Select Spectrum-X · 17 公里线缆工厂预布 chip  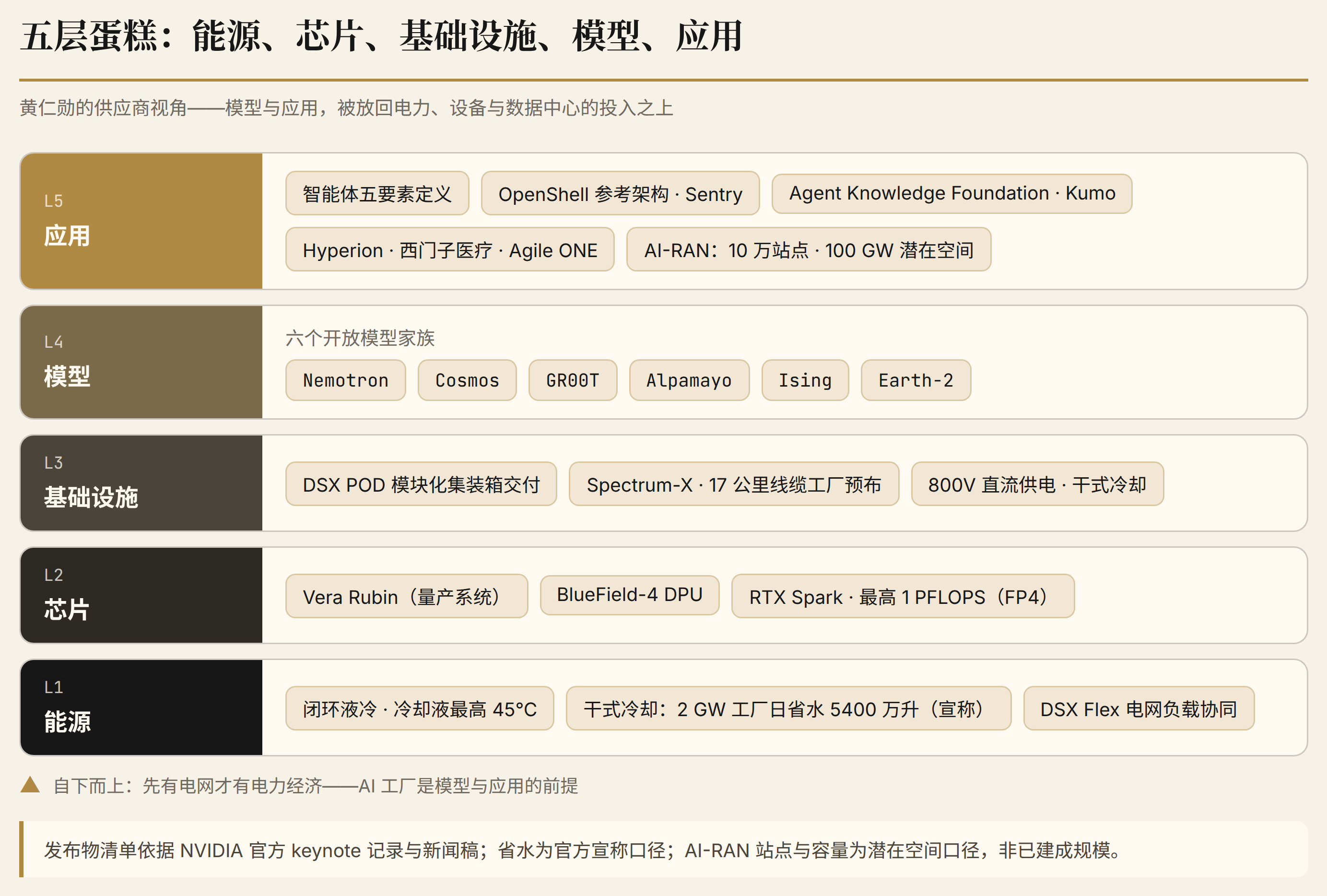pyautogui.click(x=734, y=484)
